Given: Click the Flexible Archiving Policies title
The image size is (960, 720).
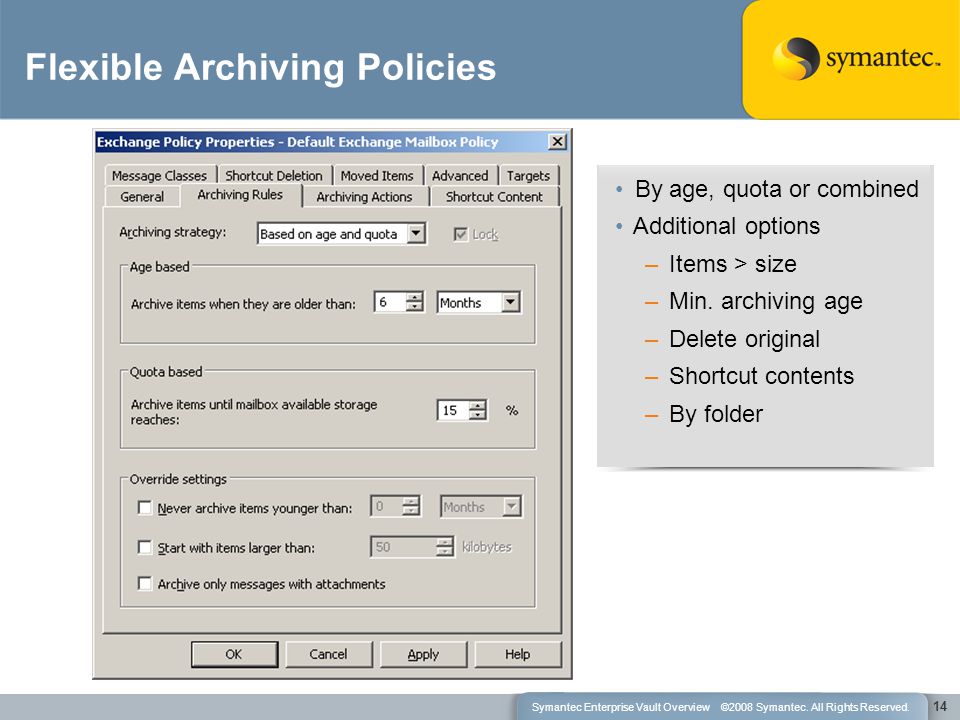Looking at the screenshot, I should click(x=261, y=67).
